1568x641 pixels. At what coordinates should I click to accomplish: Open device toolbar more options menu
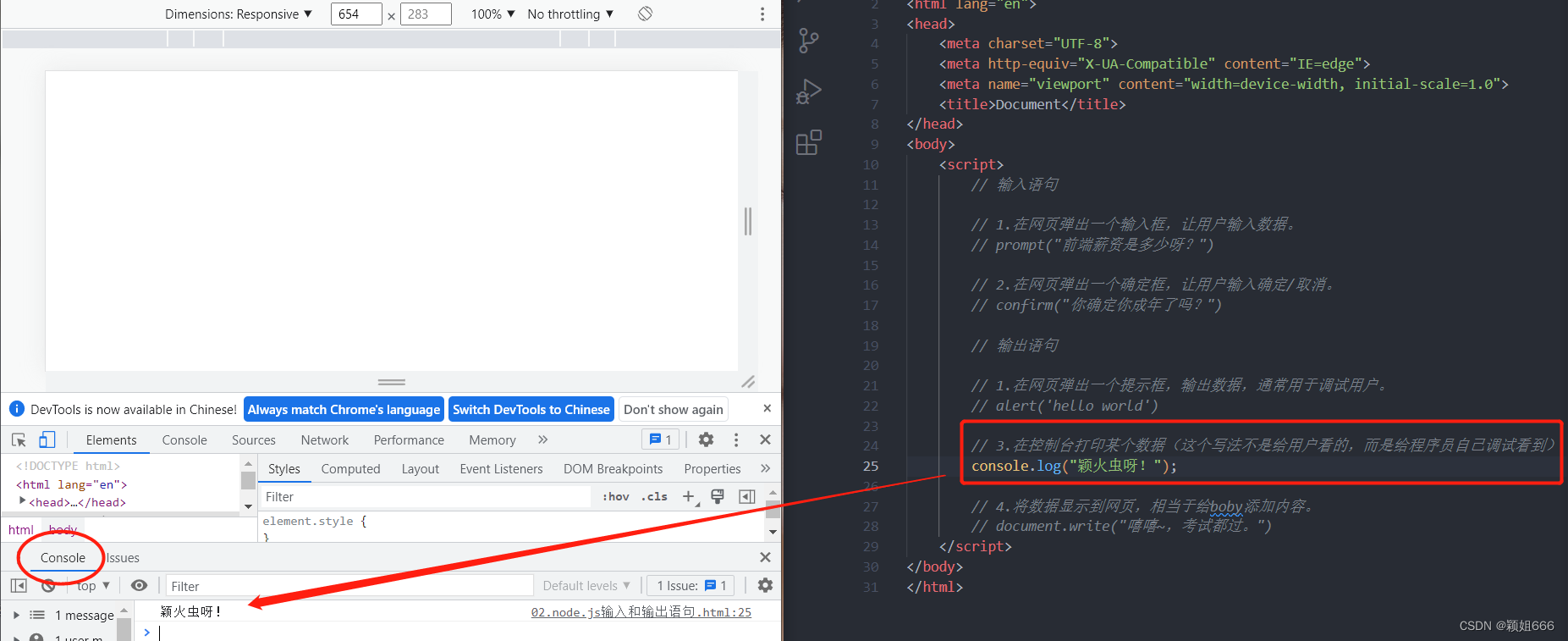click(x=762, y=14)
